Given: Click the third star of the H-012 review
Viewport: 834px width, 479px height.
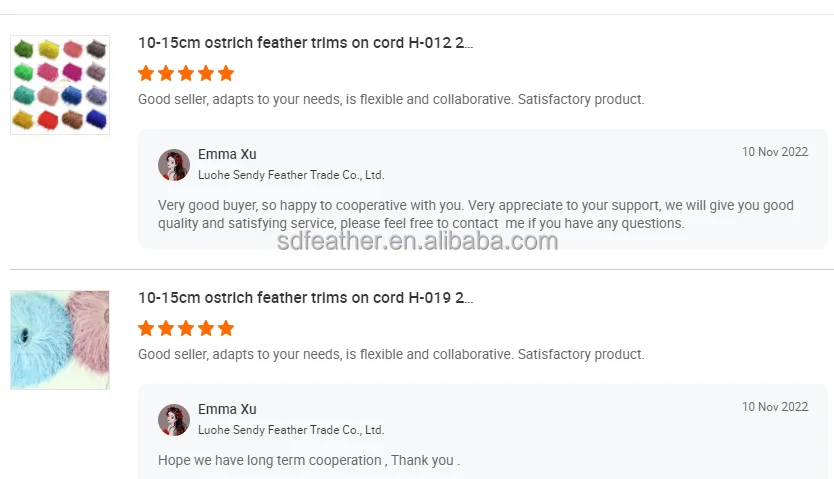Looking at the screenshot, I should [x=186, y=73].
